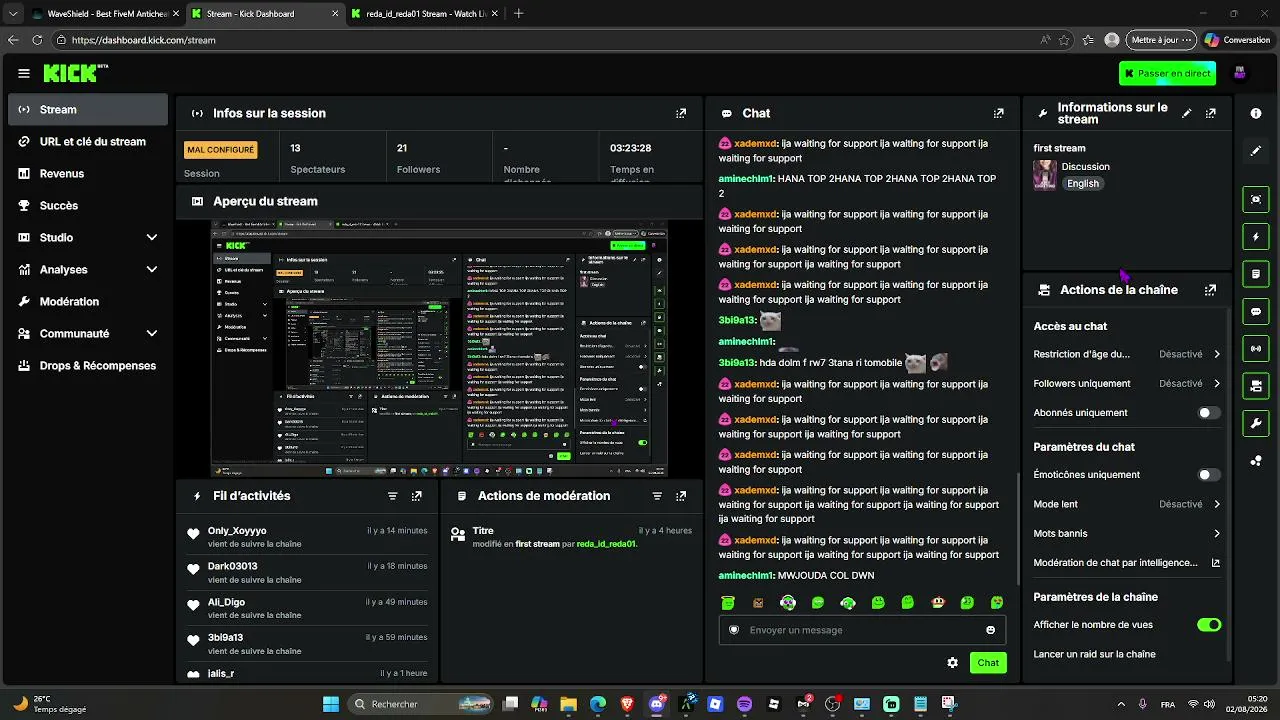Filter the Actions de modération list
Viewport: 1280px width, 720px height.
click(657, 496)
